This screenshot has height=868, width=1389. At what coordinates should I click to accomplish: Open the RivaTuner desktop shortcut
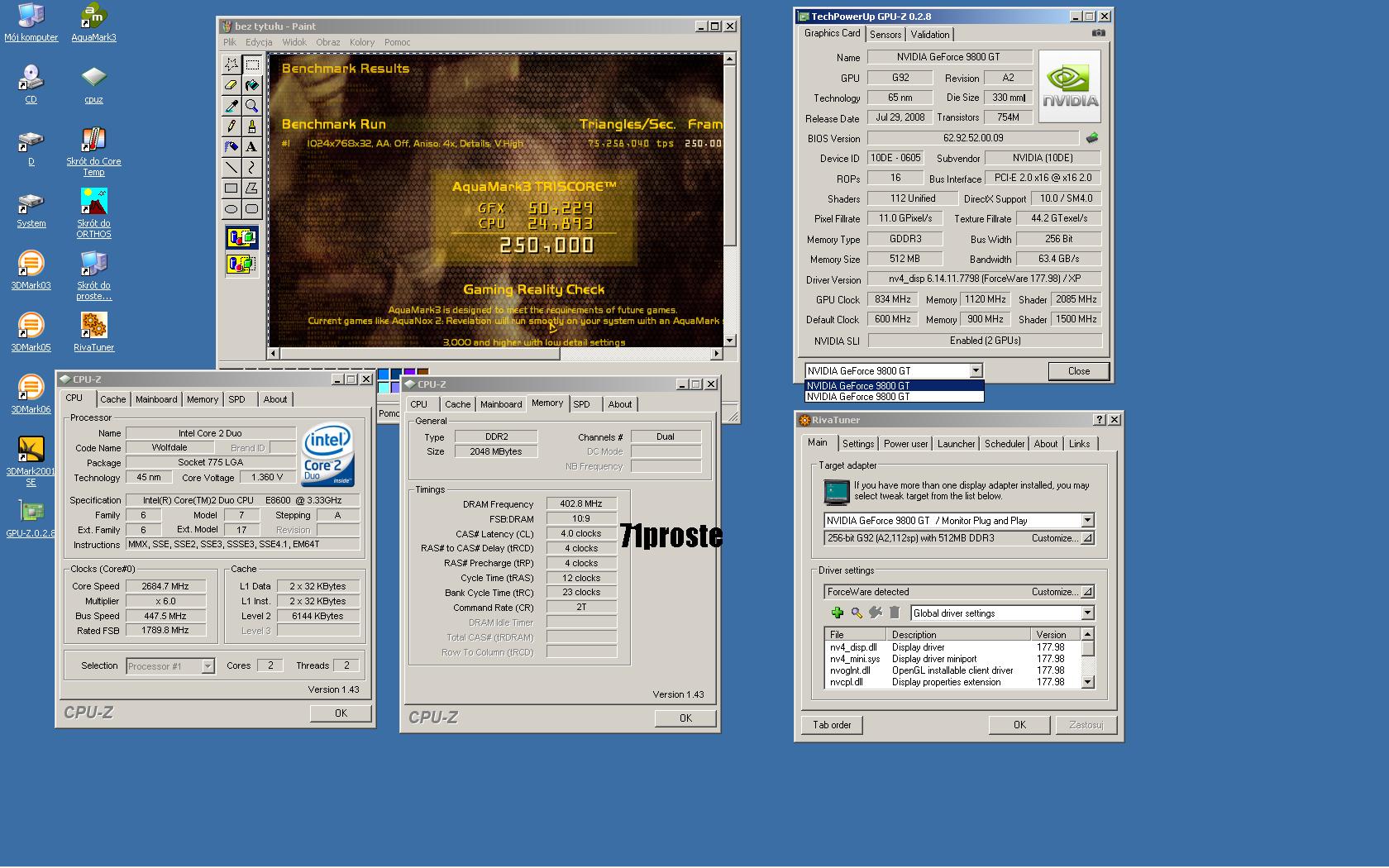click(93, 332)
